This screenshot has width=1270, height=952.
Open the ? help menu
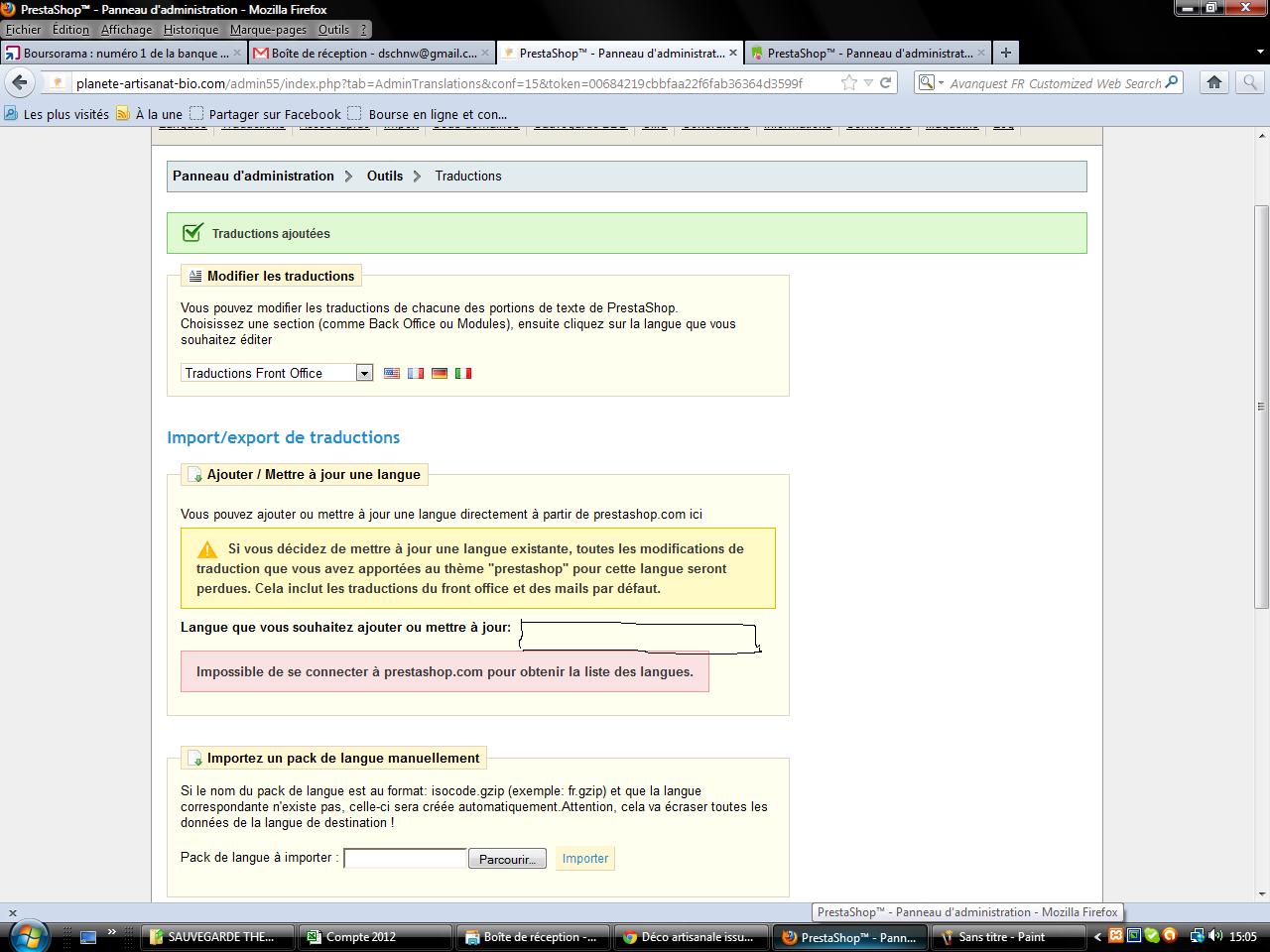click(363, 30)
